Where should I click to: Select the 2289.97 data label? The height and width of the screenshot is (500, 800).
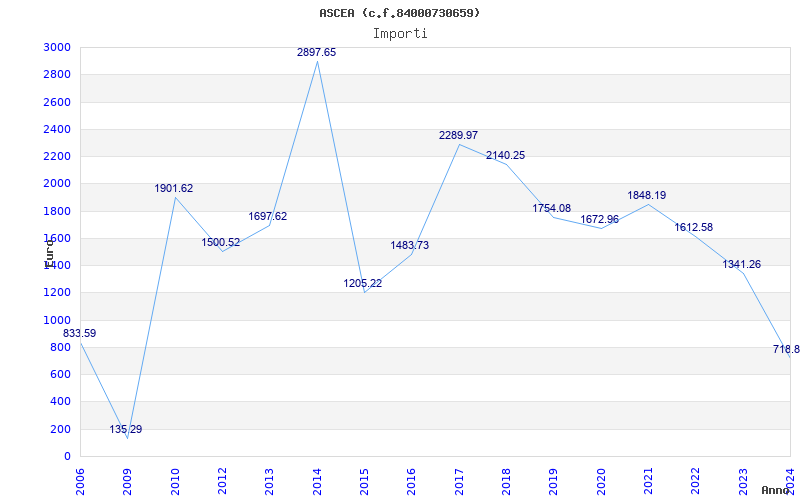(458, 136)
